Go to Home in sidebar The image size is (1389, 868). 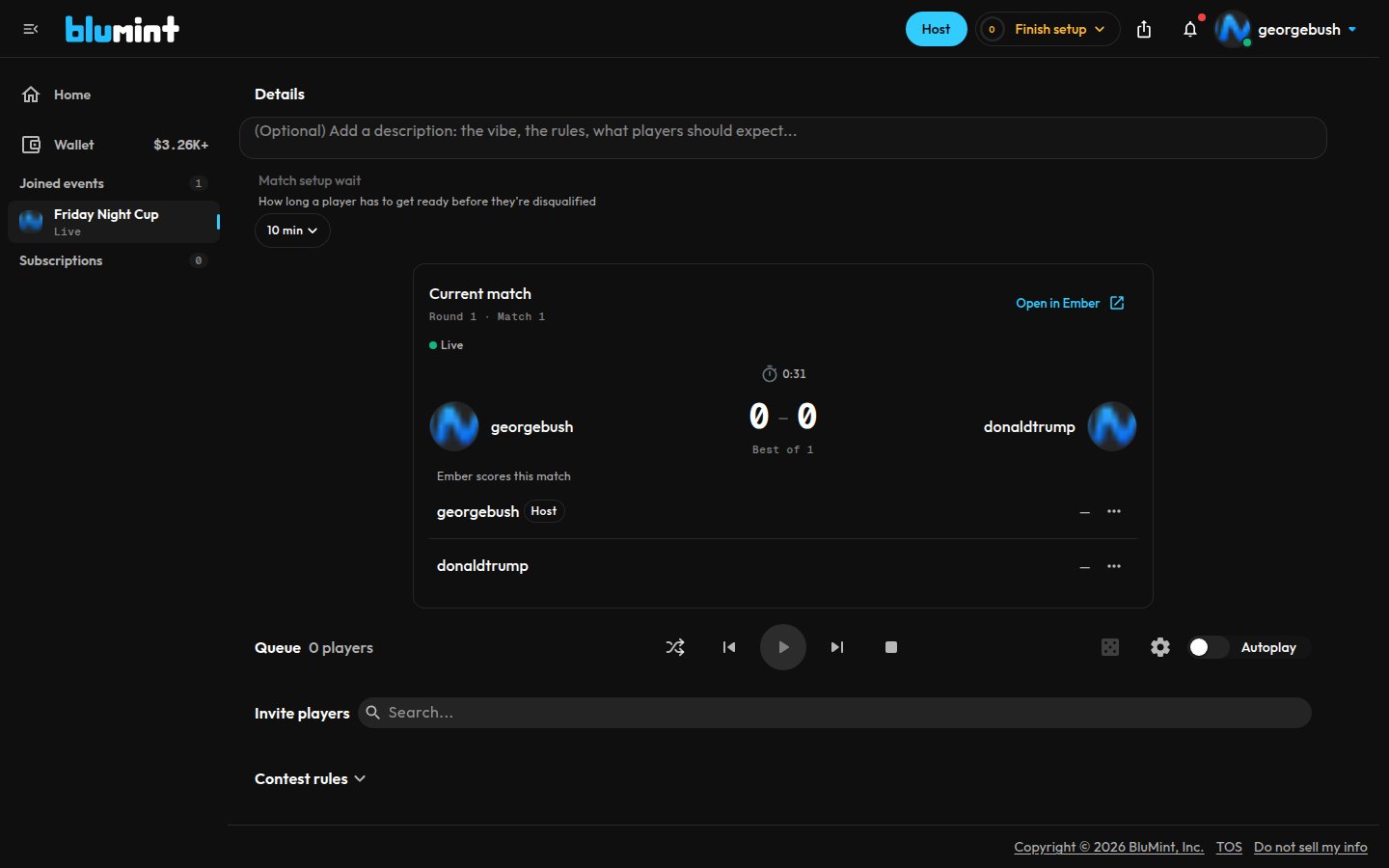pos(114,95)
